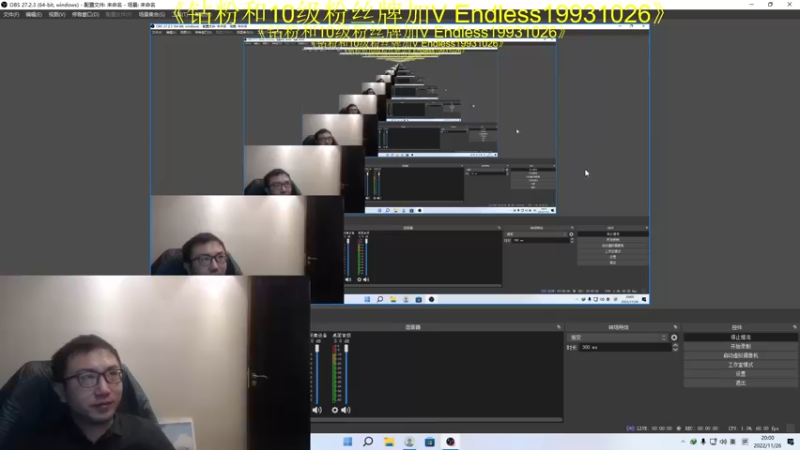
Task: Click the green security tray icon
Action: coord(693,441)
